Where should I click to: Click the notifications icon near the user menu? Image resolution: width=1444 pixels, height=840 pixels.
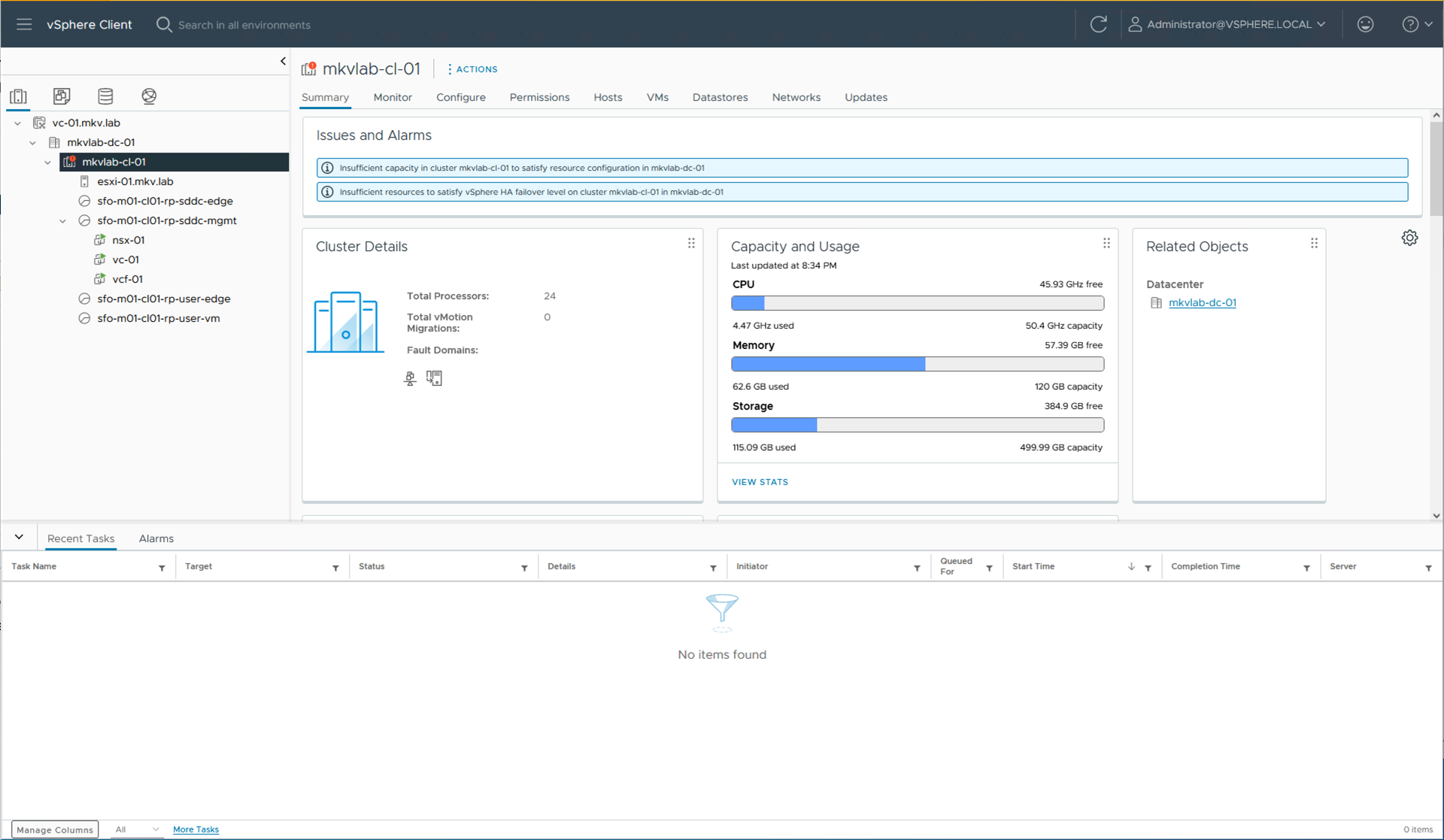[1365, 24]
